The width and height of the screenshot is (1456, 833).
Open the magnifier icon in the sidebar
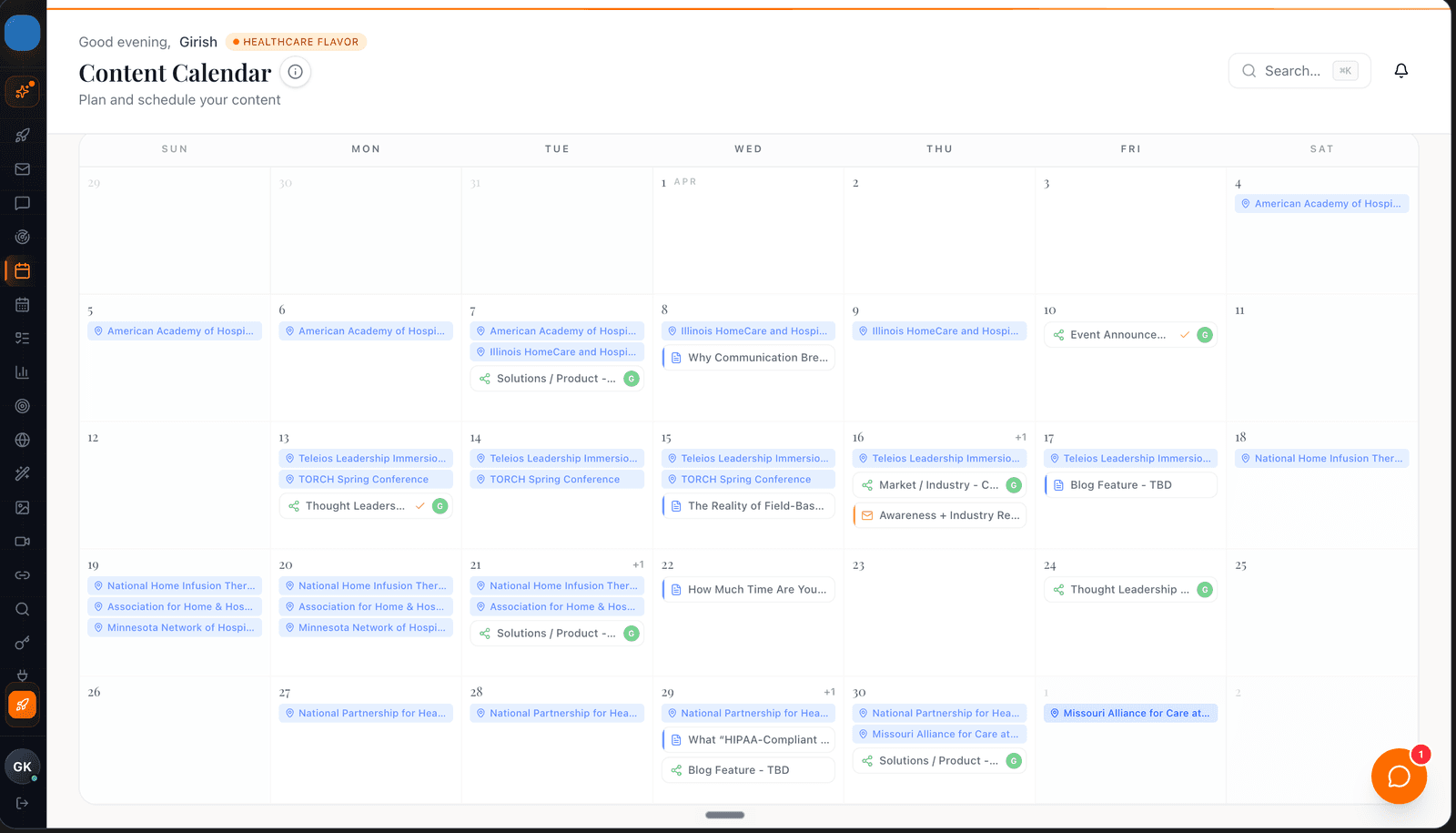coord(23,609)
